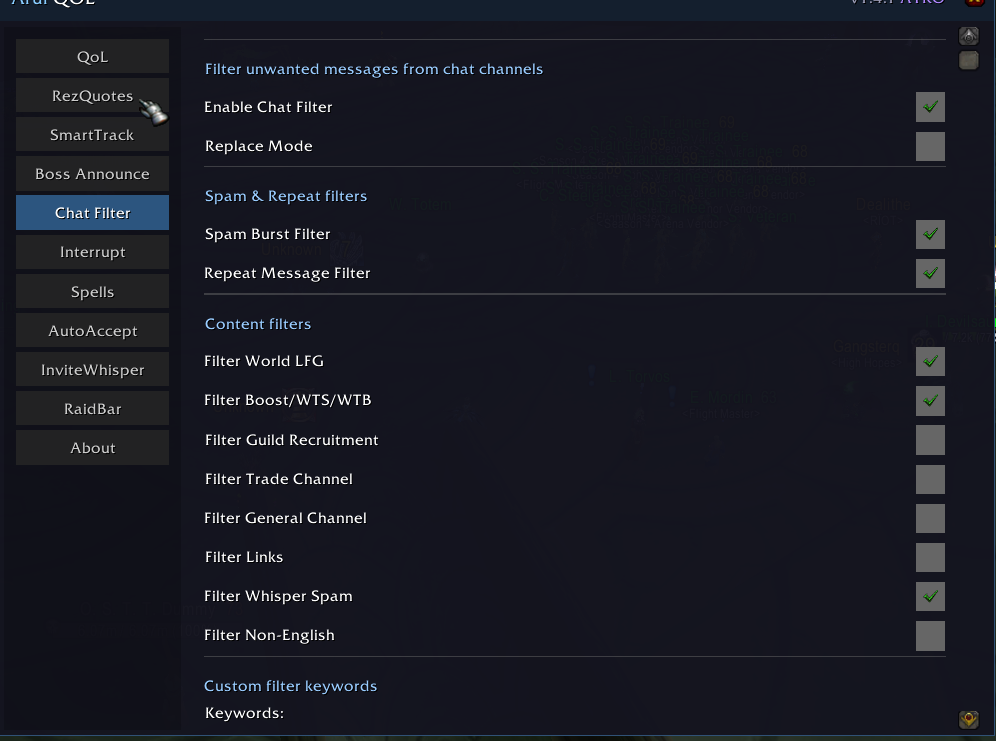
Task: Go to the AutoAccept tab
Action: (x=92, y=331)
